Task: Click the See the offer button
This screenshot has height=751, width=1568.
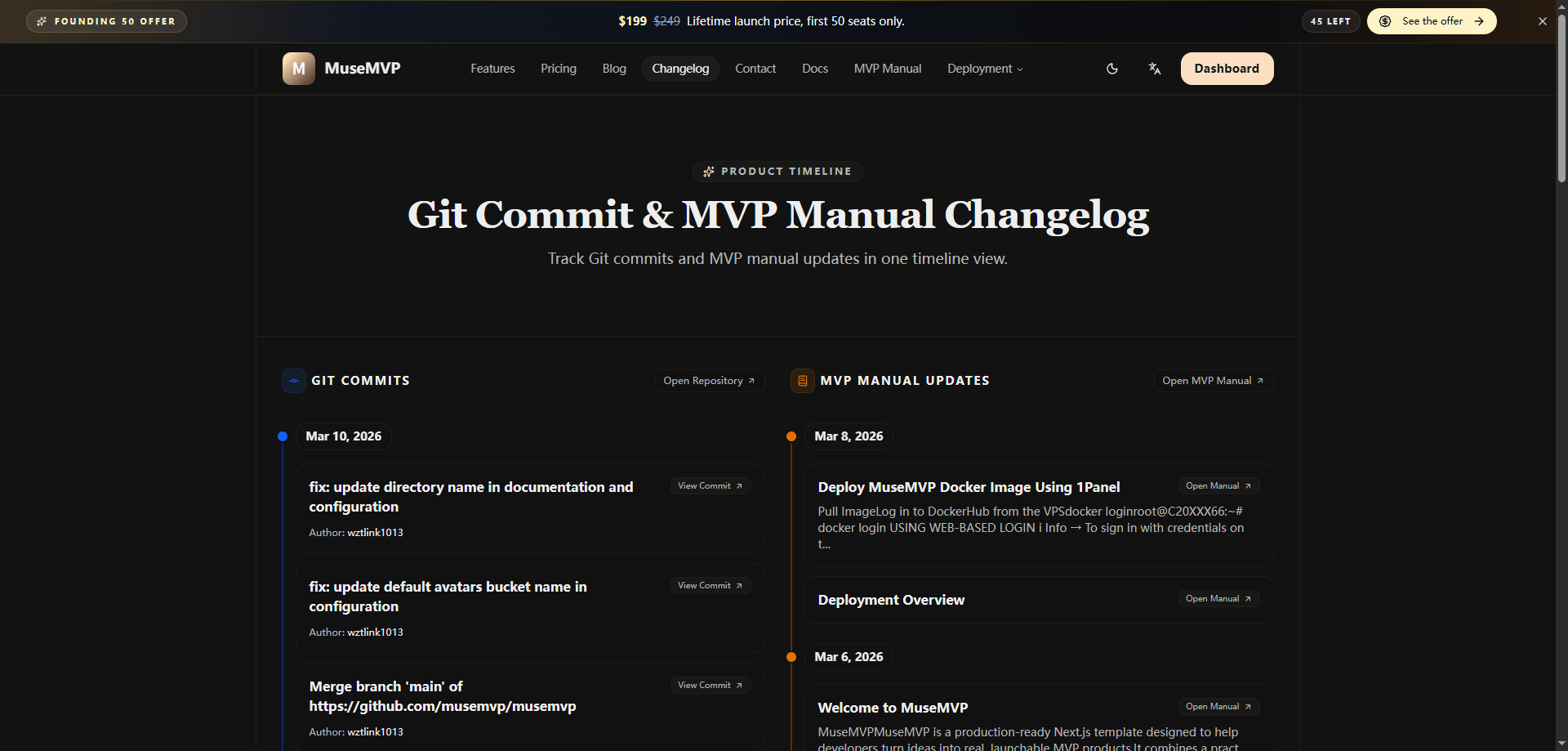Action: pos(1432,21)
